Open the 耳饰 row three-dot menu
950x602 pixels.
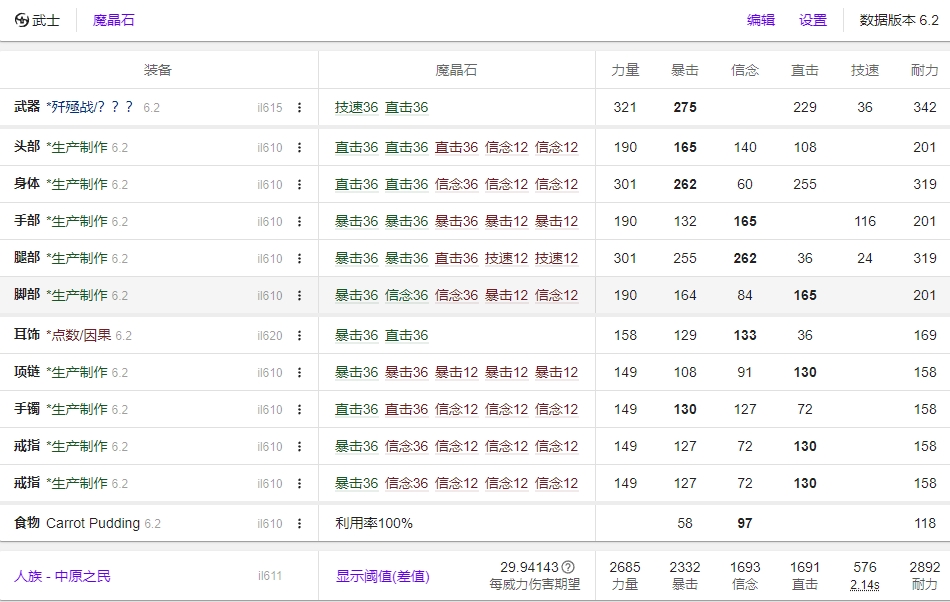tap(299, 336)
